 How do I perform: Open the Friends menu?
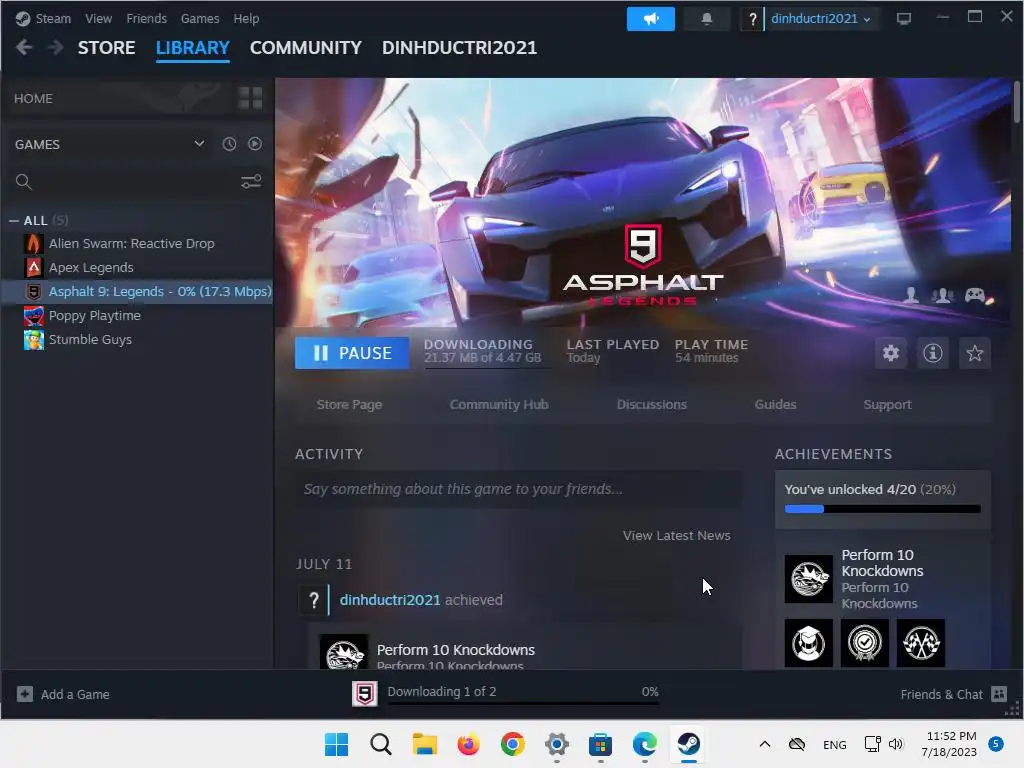click(x=146, y=19)
